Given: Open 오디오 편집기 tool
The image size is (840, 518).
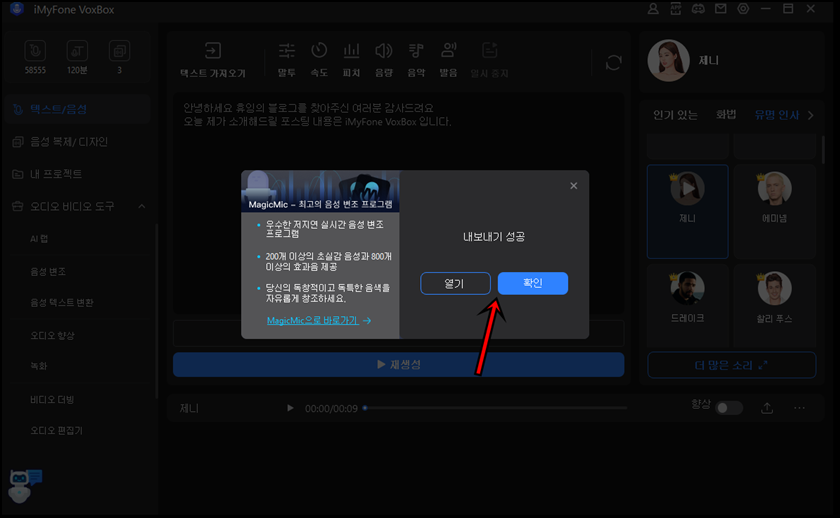Looking at the screenshot, I should click(x=56, y=431).
